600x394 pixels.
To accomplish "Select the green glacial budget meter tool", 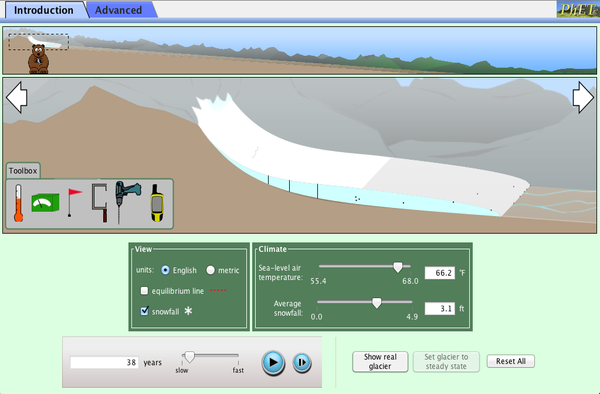I will [x=45, y=203].
